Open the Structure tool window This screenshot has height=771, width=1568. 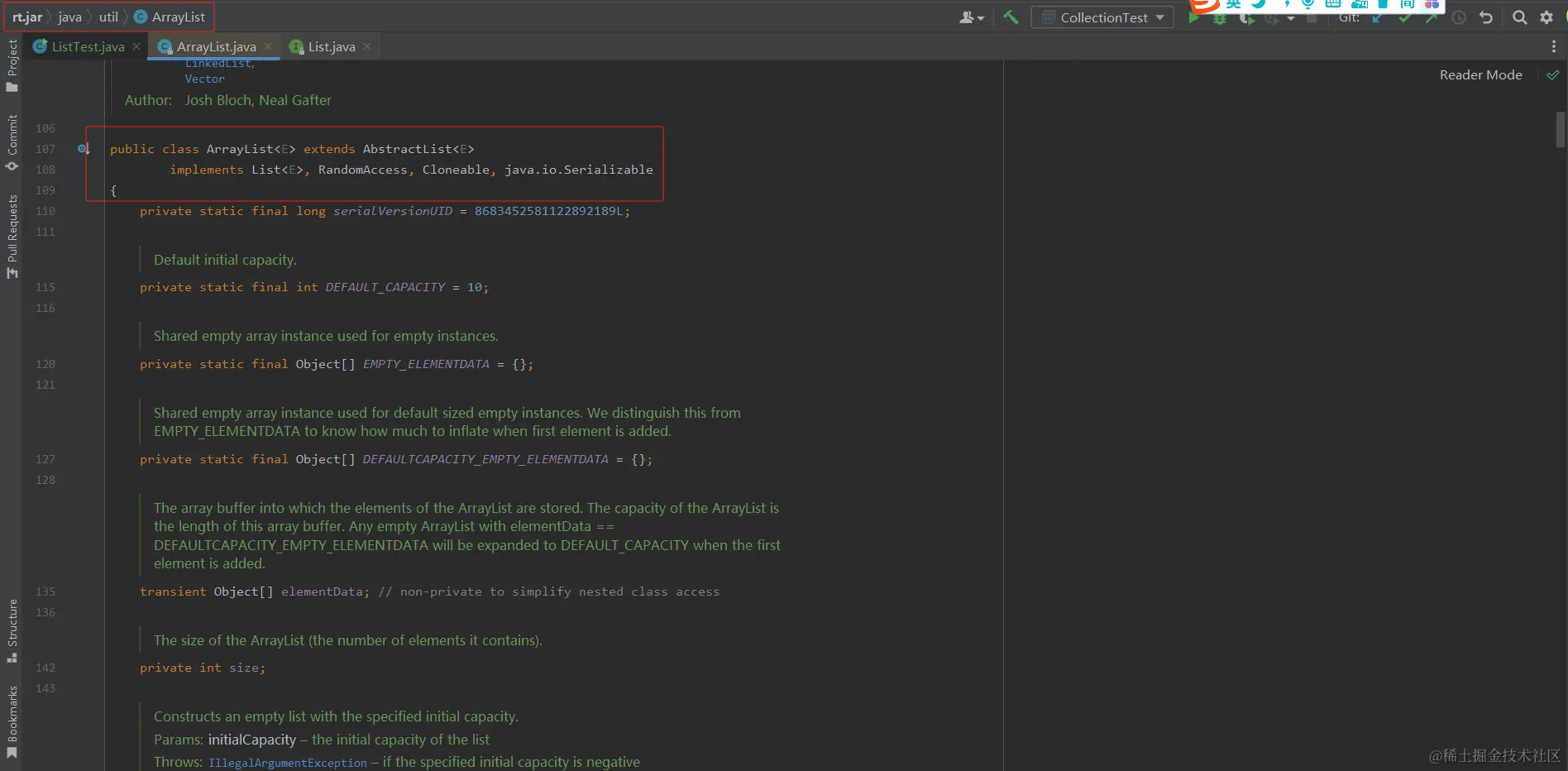[12, 630]
